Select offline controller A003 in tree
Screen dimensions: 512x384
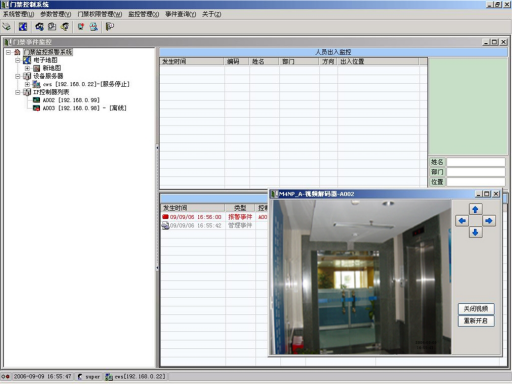[x=84, y=108]
